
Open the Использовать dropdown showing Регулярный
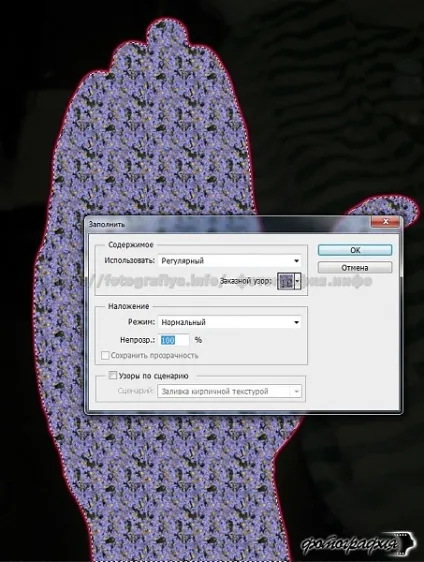tap(229, 261)
